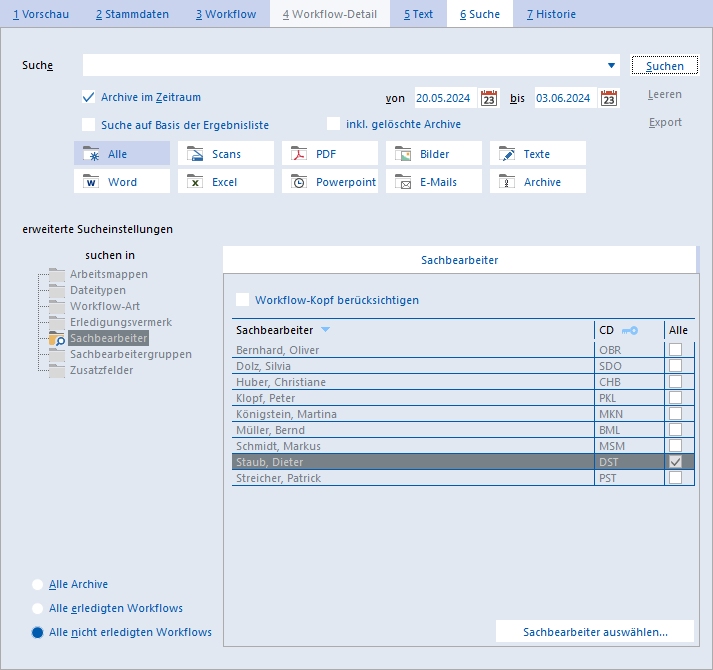This screenshot has height=670, width=713.
Task: Switch to the 7 Historie tab
Action: 551,14
